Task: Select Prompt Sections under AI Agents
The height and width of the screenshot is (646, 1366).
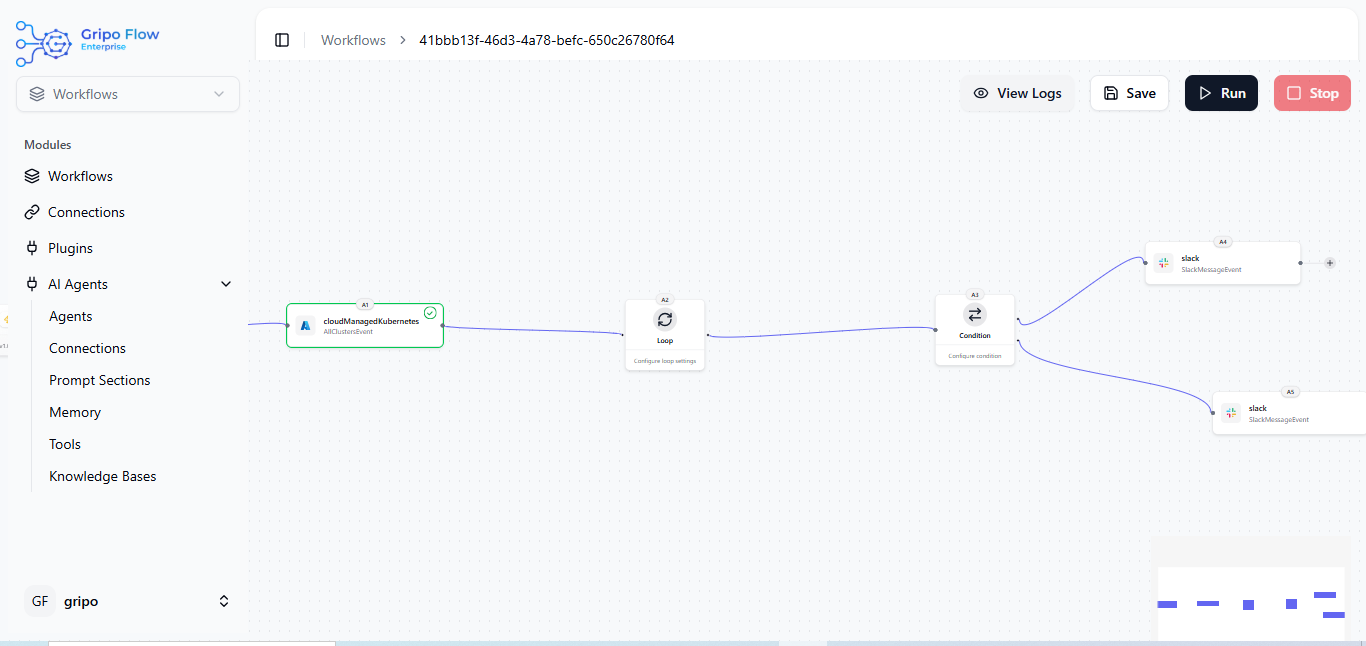Action: tap(100, 380)
